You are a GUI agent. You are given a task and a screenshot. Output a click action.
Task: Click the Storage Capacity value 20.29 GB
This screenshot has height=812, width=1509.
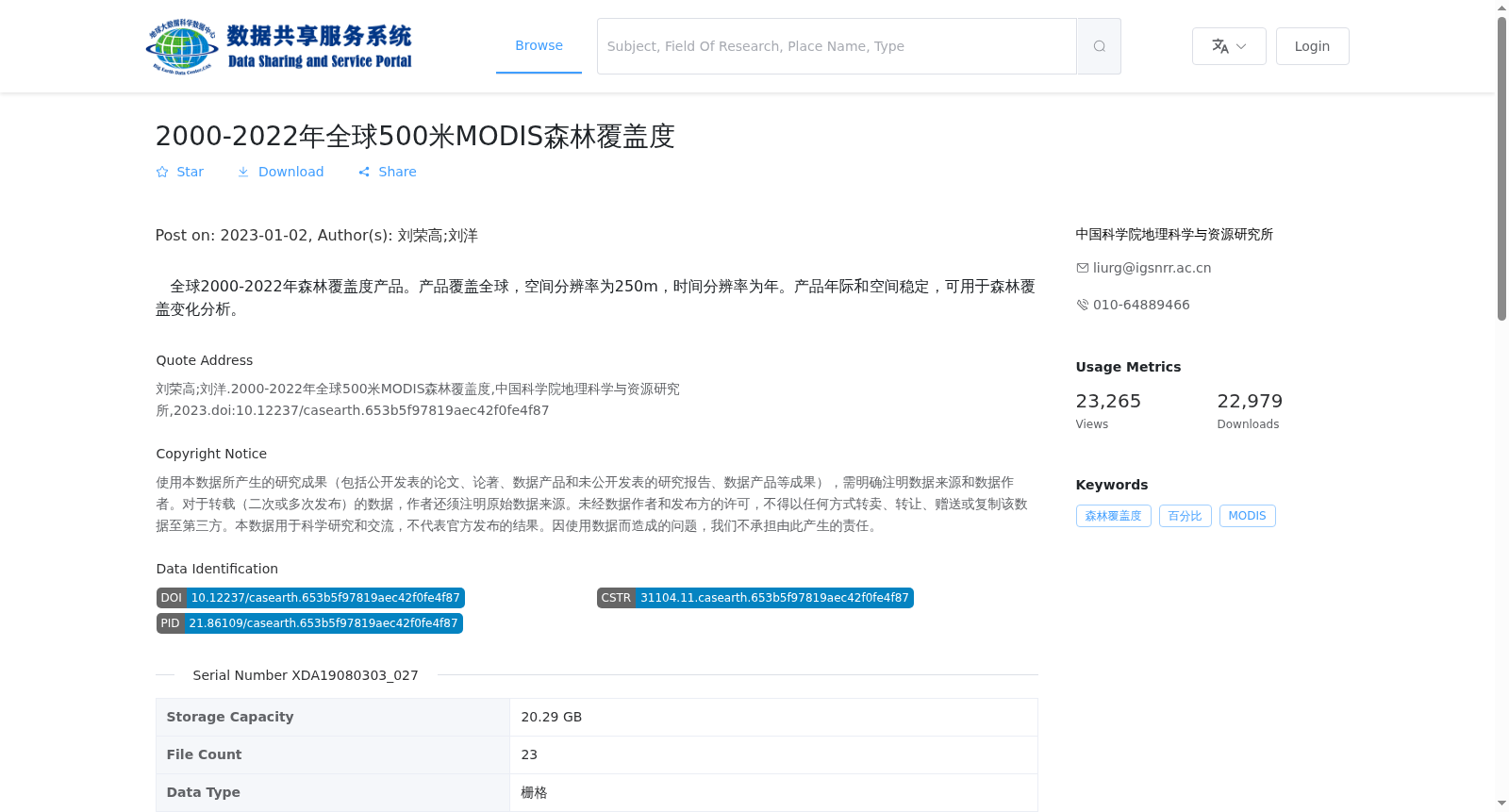552,717
